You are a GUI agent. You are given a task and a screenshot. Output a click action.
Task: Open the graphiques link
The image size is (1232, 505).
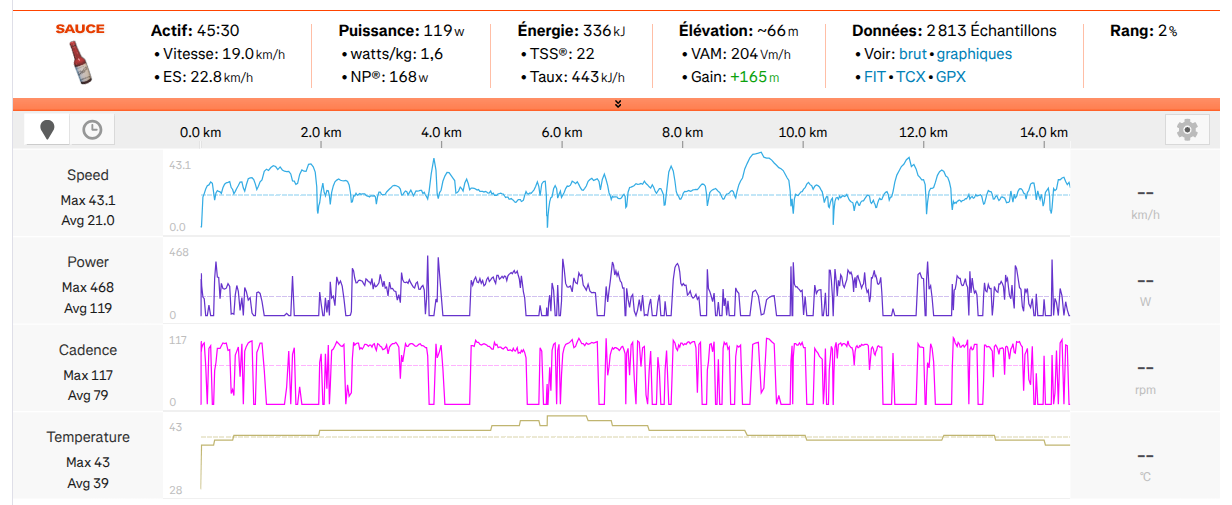coord(974,54)
